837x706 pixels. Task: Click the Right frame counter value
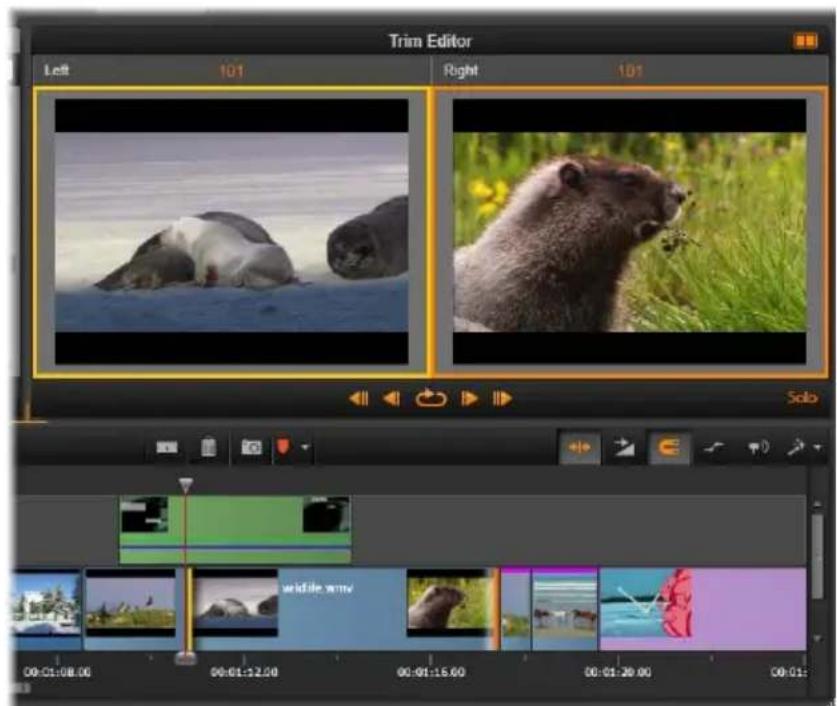coord(630,70)
